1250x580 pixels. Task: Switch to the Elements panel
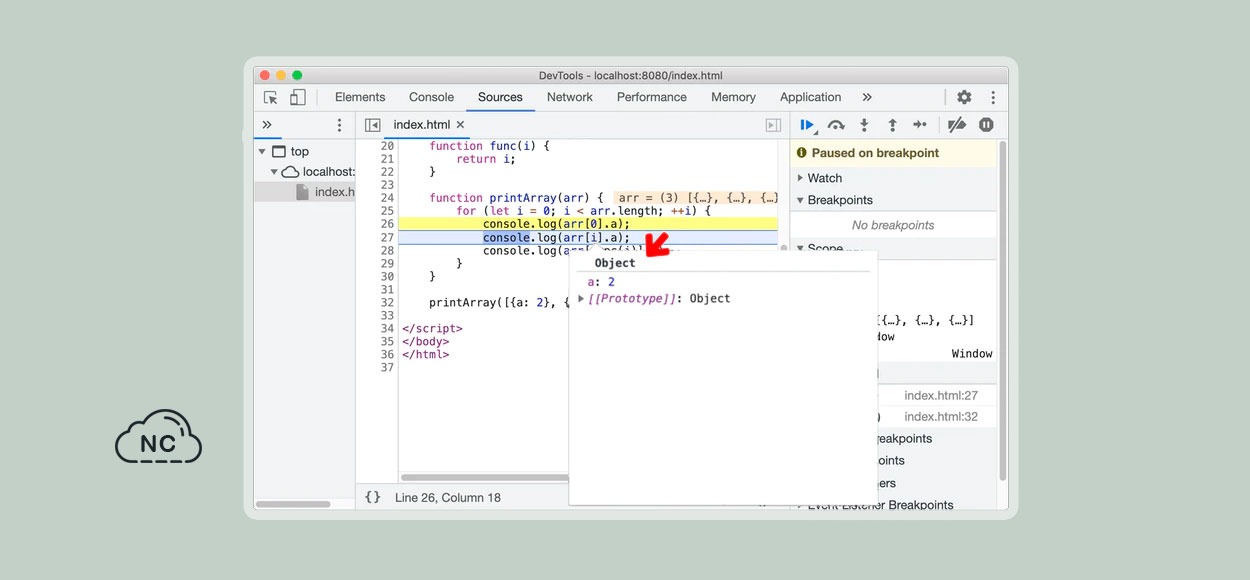pos(360,97)
